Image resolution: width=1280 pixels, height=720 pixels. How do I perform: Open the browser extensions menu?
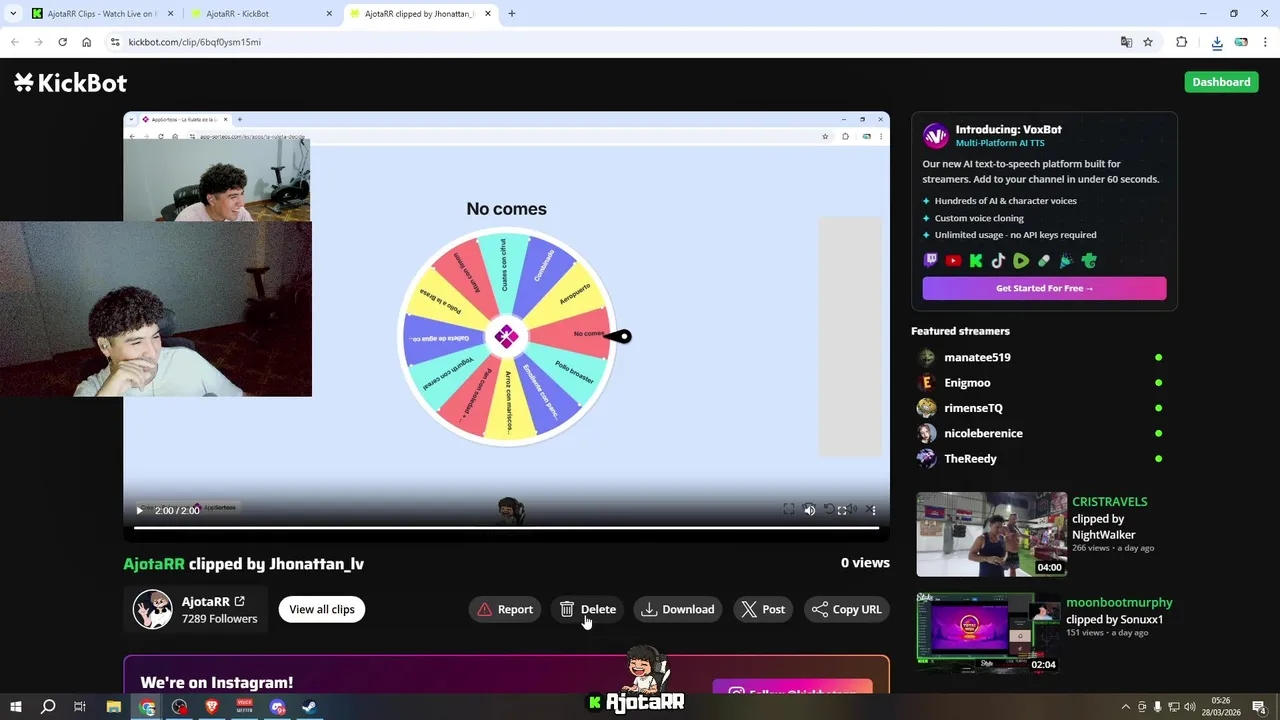1182,42
